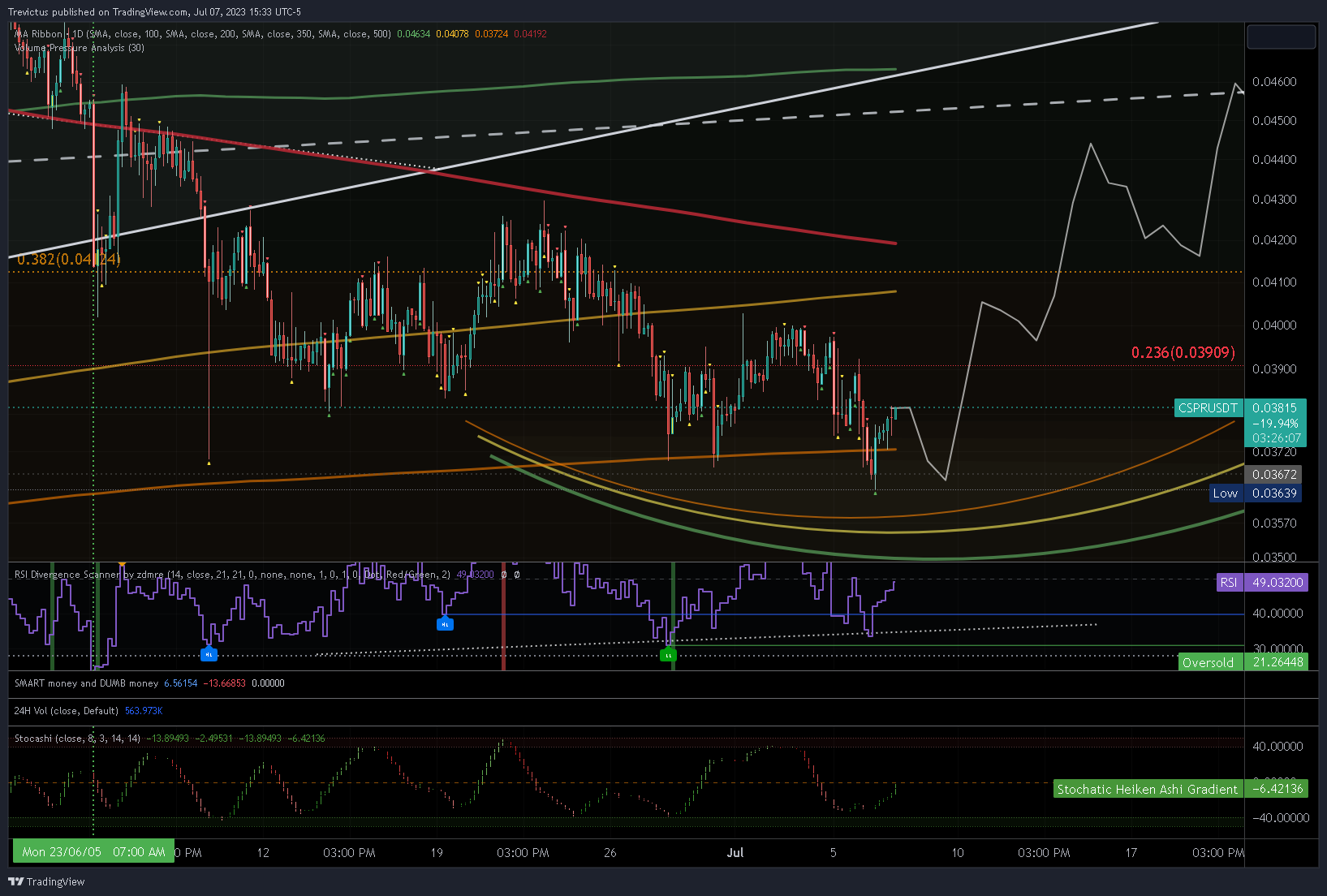Click the 0.03500 level on the price axis
This screenshot has height=896, width=1327.
[1274, 557]
